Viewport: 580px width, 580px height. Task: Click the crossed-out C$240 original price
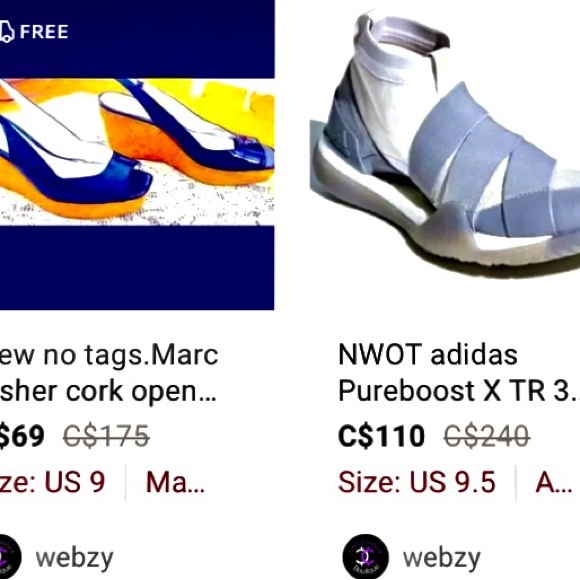486,436
